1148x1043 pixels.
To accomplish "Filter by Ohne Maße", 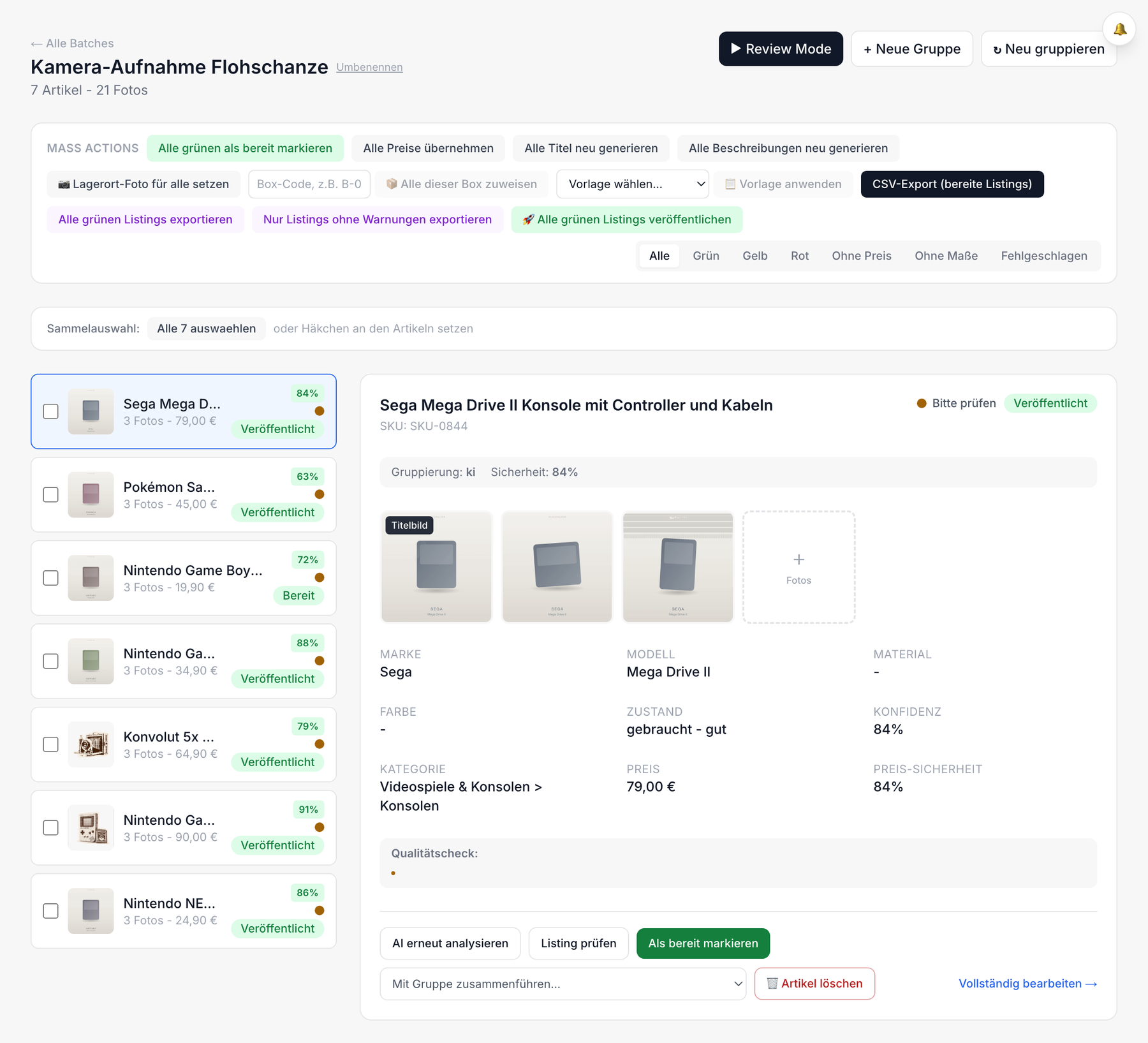I will [x=946, y=256].
